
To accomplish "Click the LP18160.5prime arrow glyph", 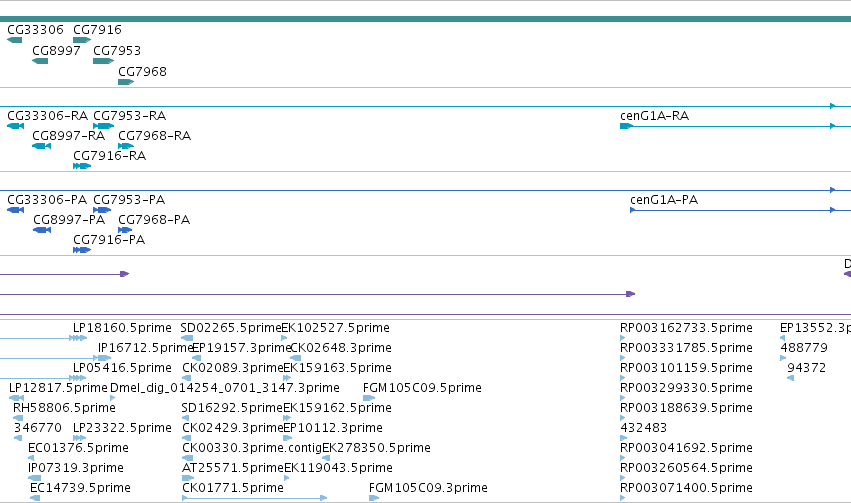I will coord(79,338).
